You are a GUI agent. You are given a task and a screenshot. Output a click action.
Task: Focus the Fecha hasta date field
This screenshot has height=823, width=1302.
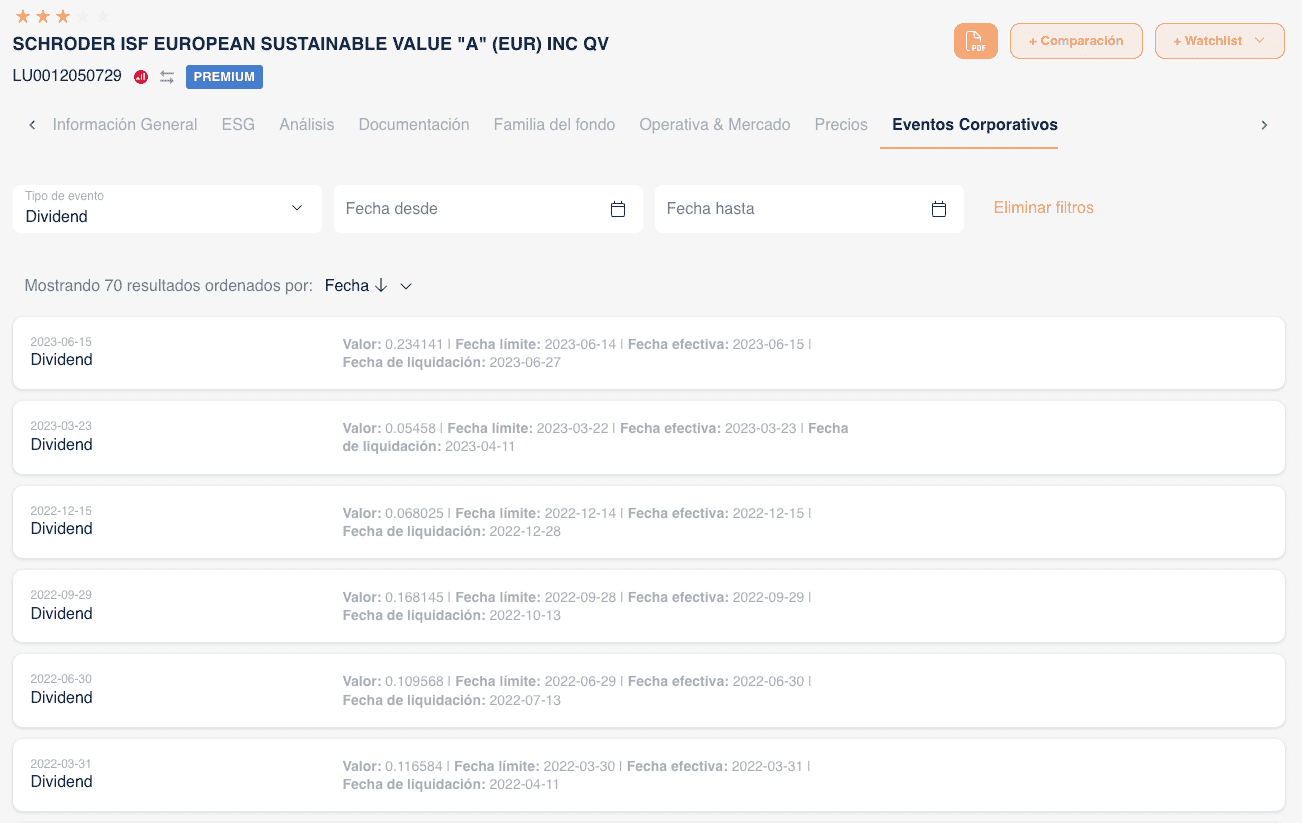[809, 209]
